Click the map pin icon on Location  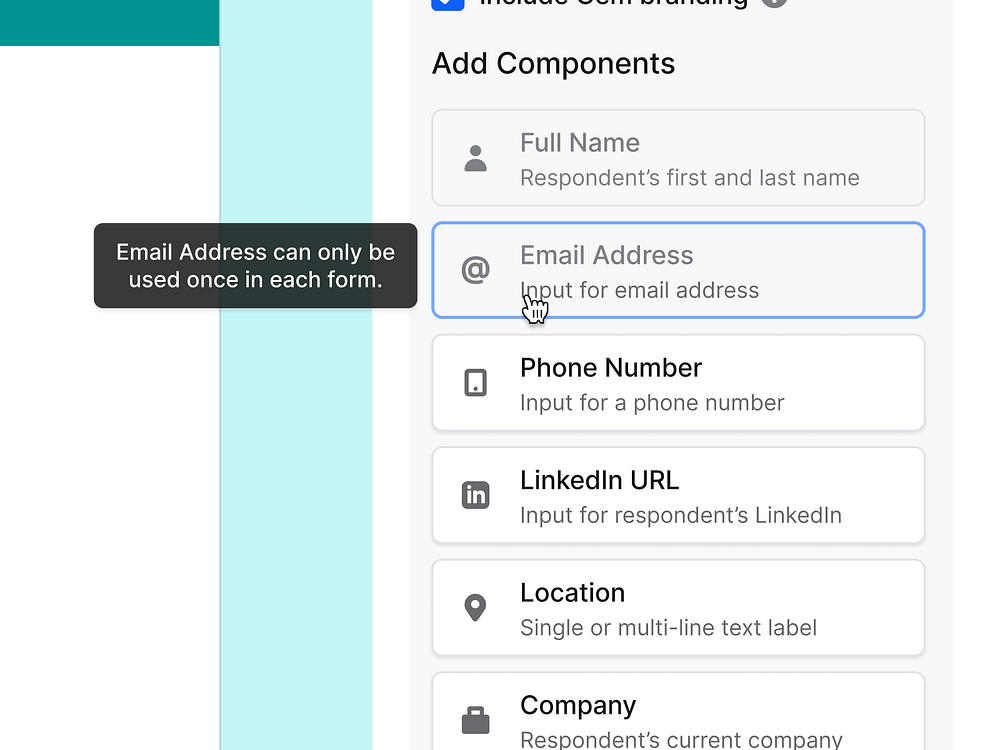pyautogui.click(x=475, y=607)
